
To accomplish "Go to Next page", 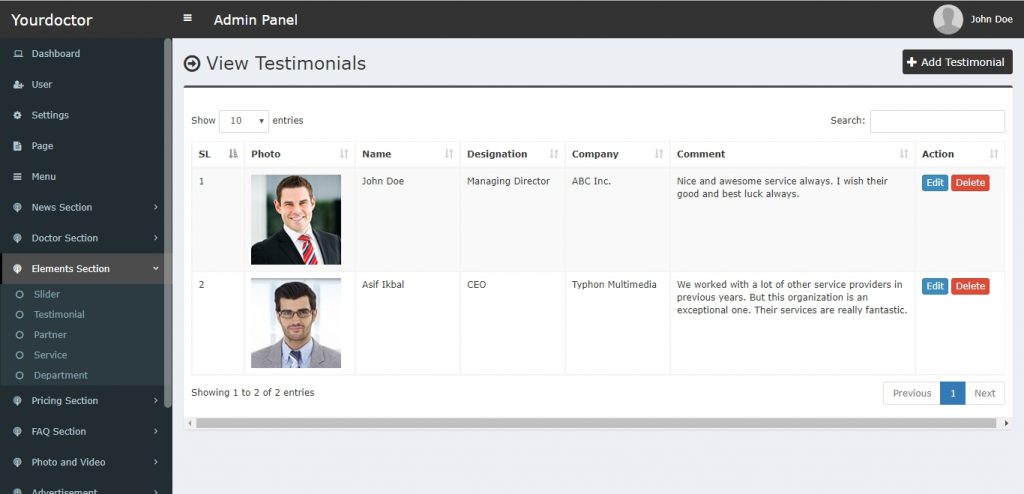I will click(x=985, y=393).
